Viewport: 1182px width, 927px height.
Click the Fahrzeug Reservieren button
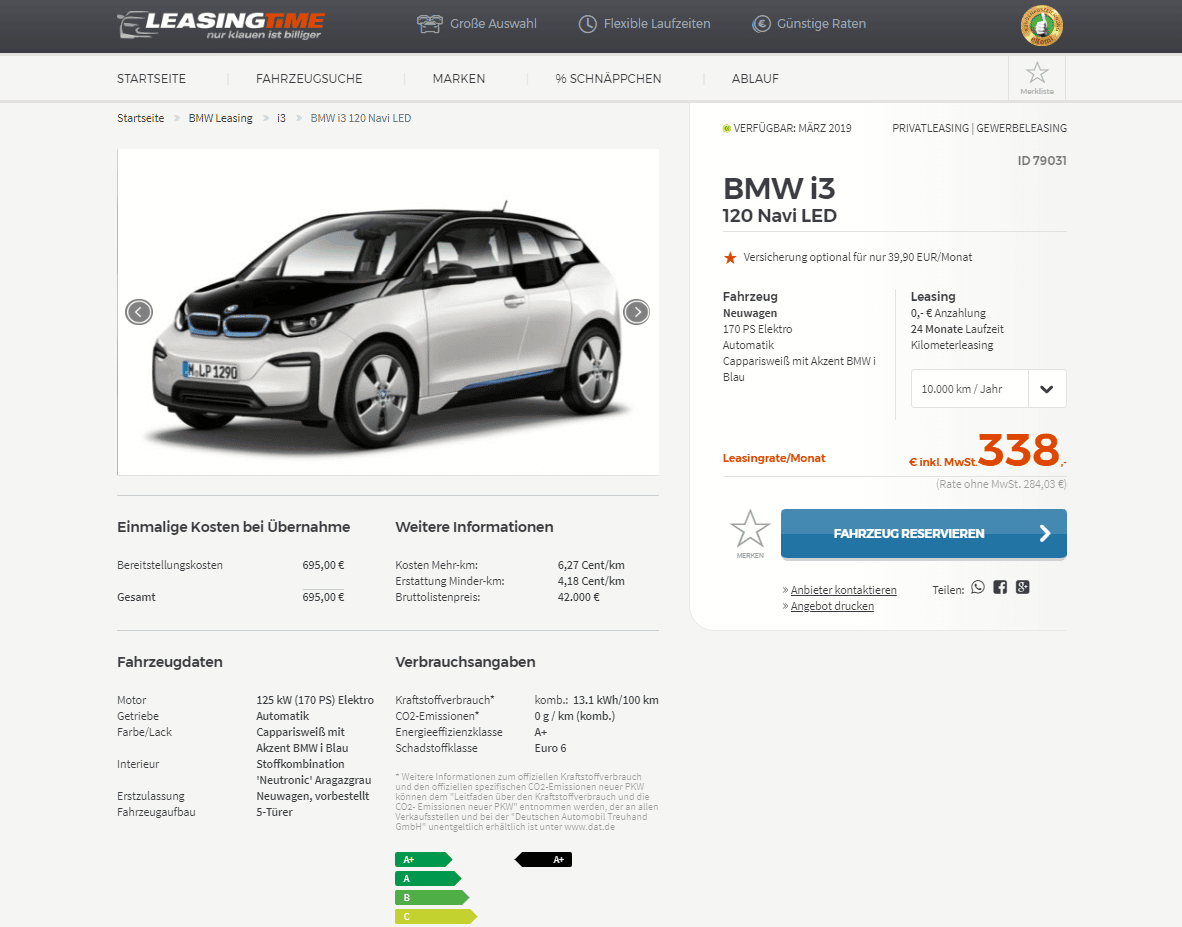point(923,534)
